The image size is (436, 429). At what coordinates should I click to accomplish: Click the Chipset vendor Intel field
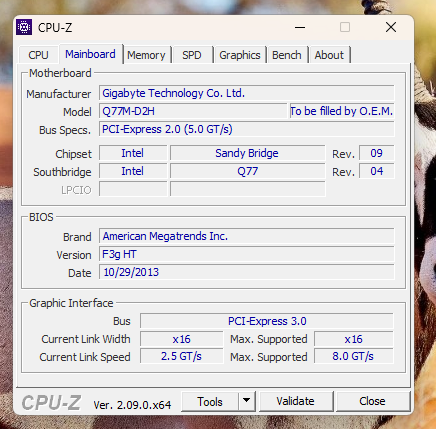(x=133, y=153)
